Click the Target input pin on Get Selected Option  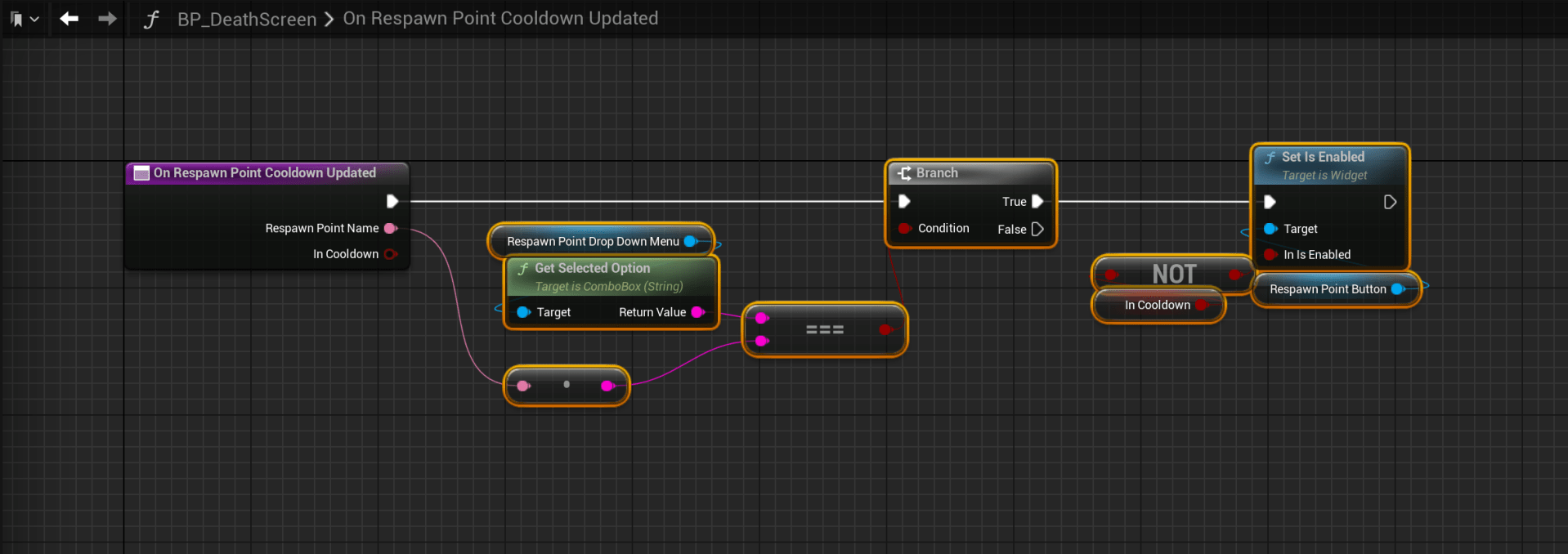[x=523, y=312]
